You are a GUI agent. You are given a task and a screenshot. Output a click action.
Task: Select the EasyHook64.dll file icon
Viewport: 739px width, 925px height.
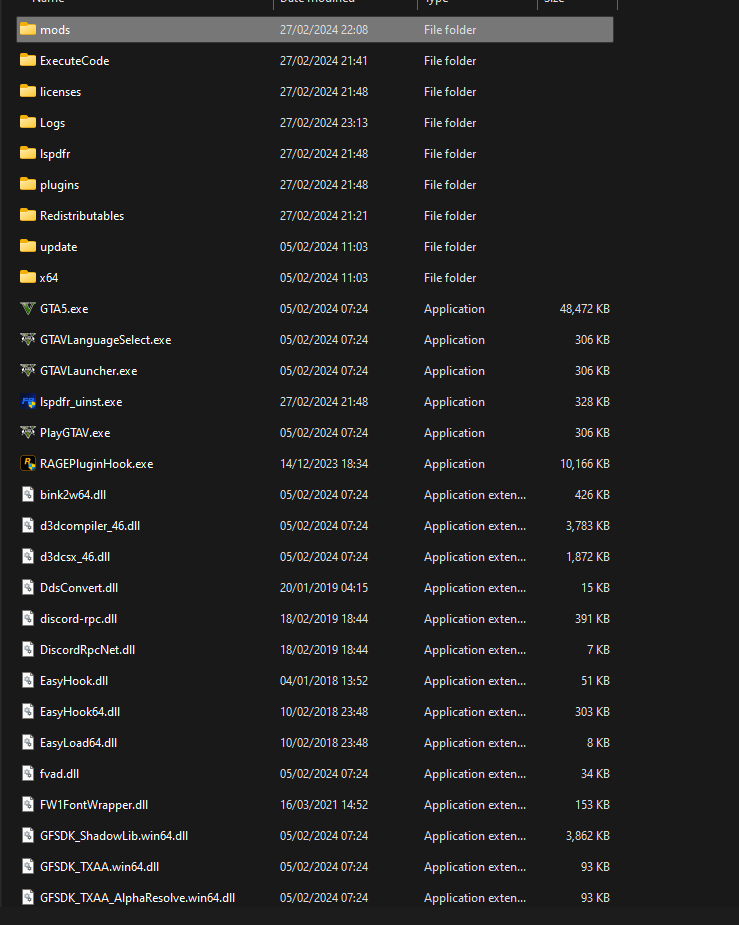(x=28, y=711)
